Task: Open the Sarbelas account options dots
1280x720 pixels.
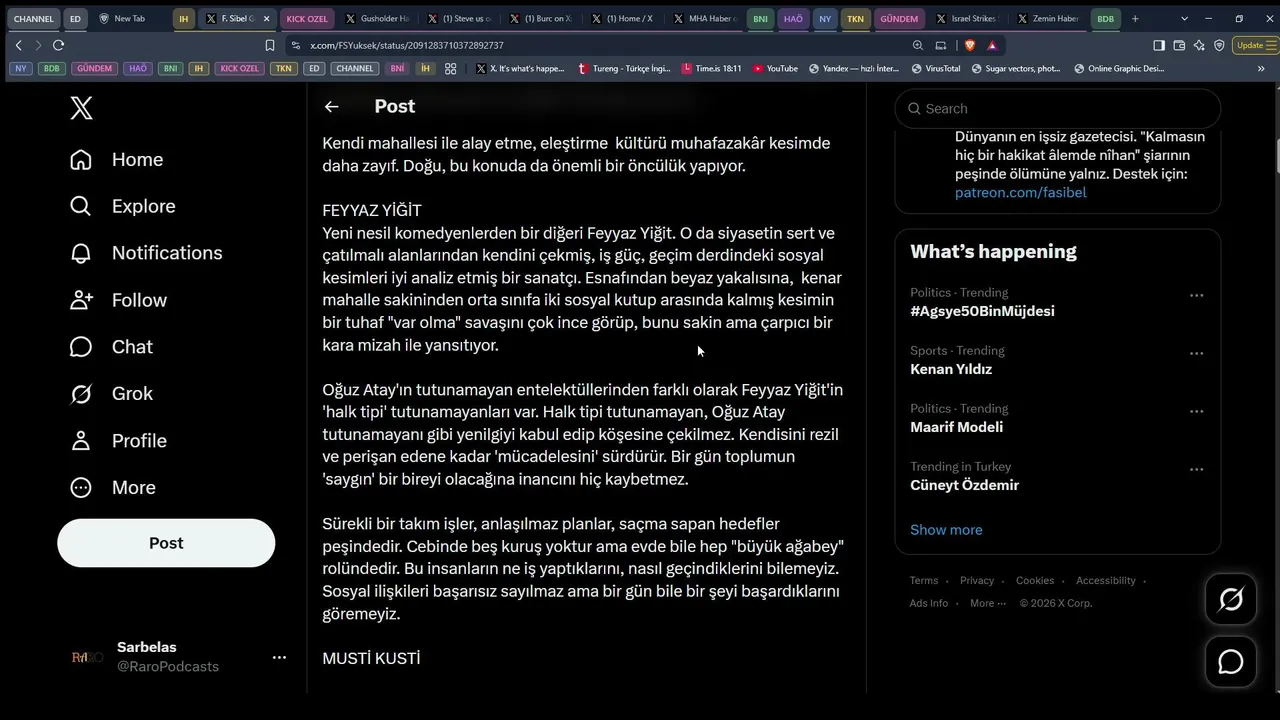Action: [279, 657]
